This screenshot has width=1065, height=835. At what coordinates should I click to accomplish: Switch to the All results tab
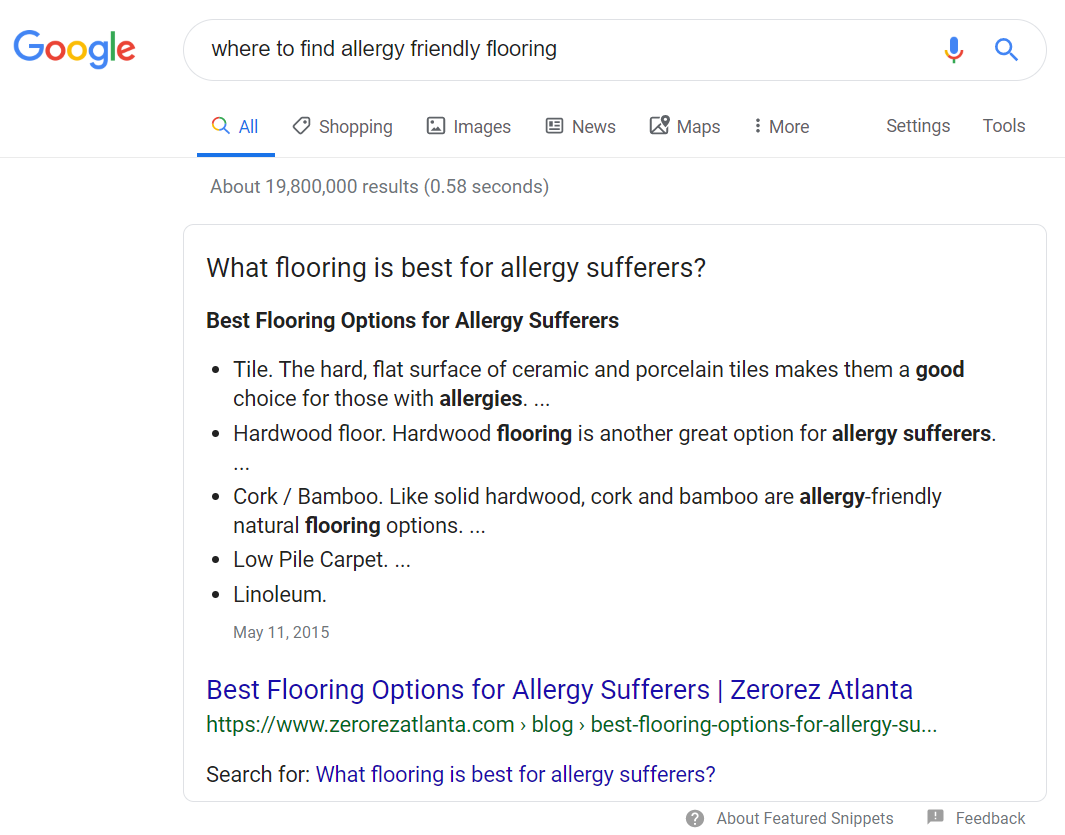(236, 127)
